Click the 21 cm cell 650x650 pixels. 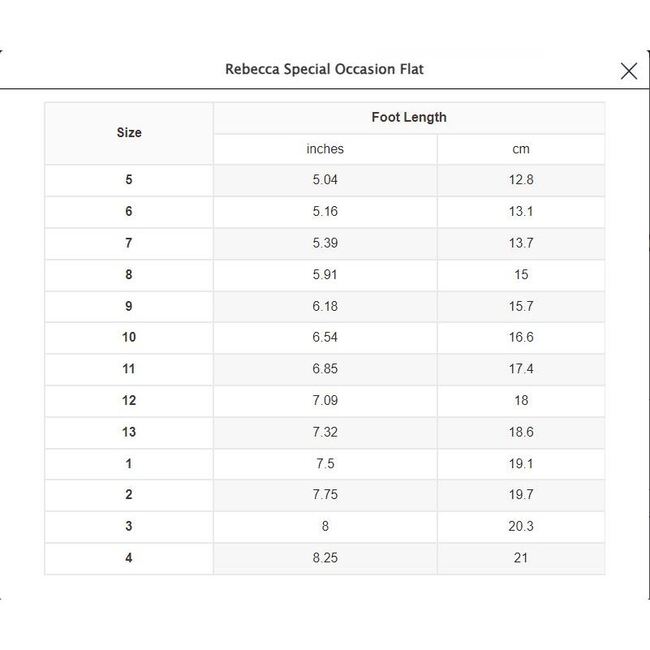(520, 558)
